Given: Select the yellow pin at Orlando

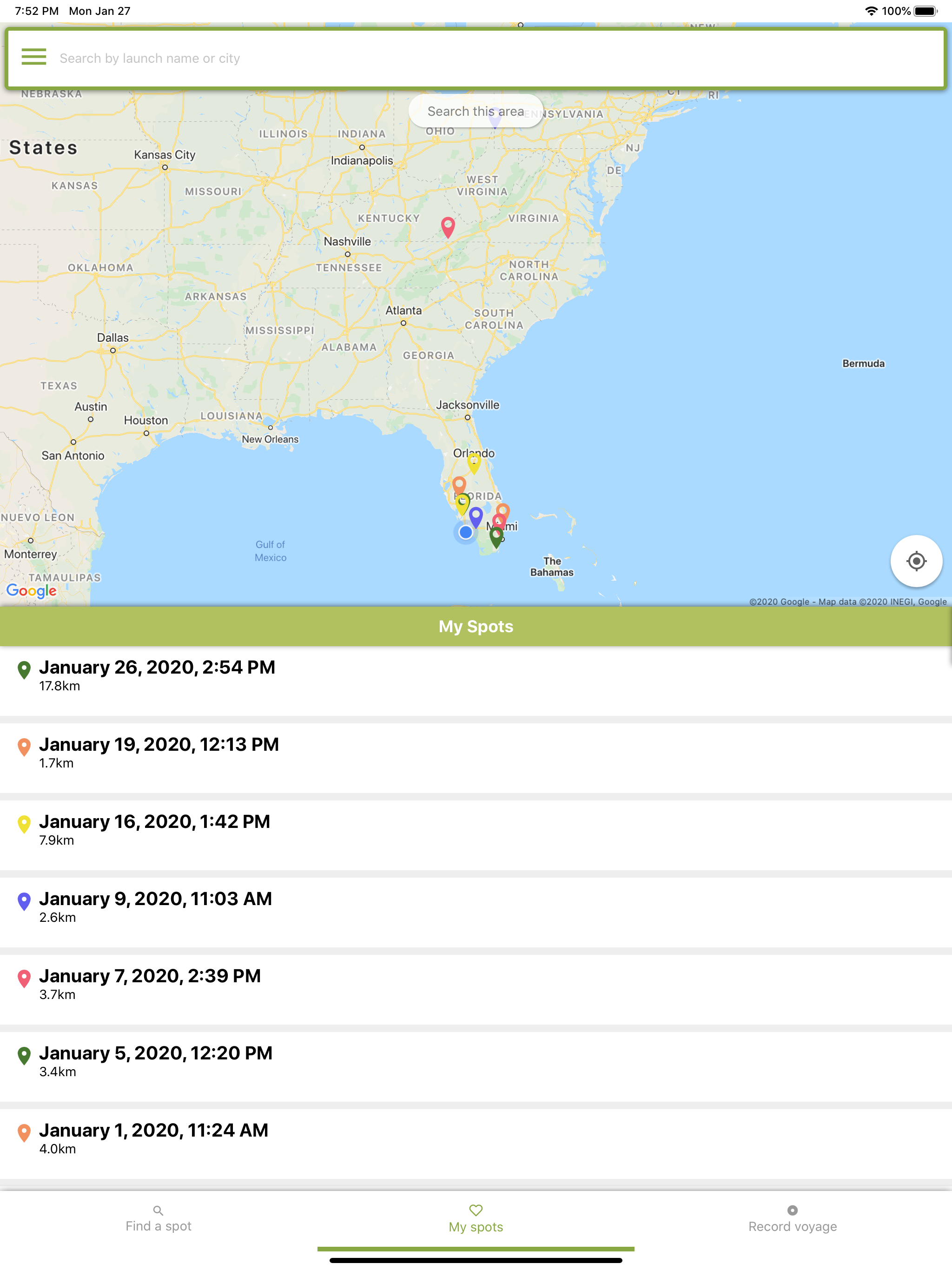Looking at the screenshot, I should coord(473,463).
